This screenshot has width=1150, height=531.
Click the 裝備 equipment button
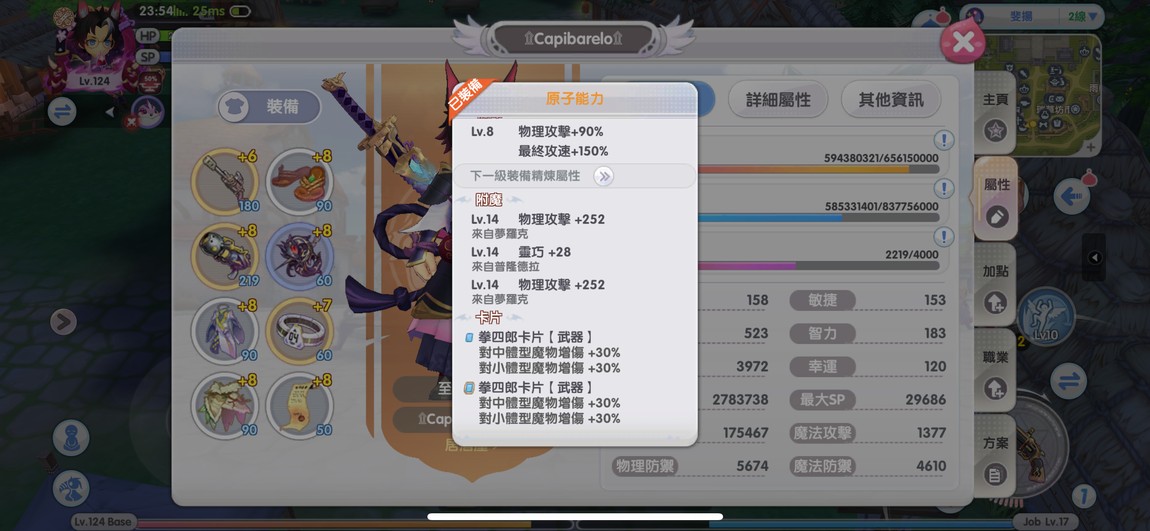coord(269,107)
